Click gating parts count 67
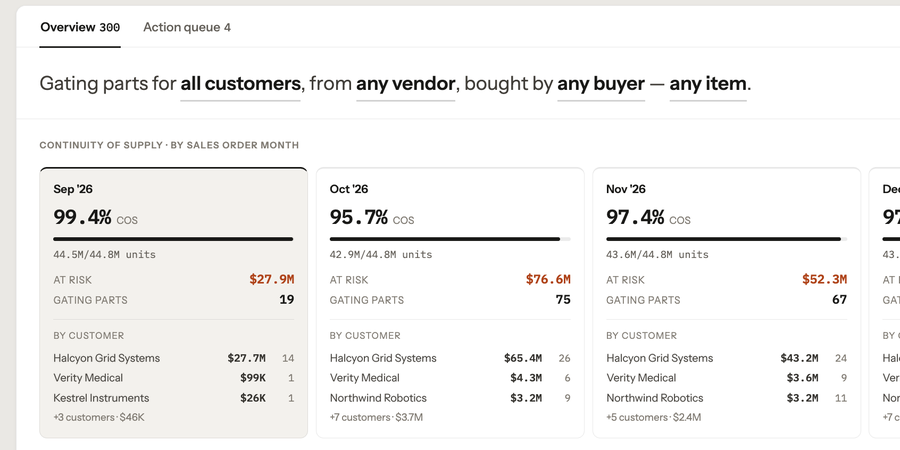This screenshot has width=900, height=450. point(839,300)
